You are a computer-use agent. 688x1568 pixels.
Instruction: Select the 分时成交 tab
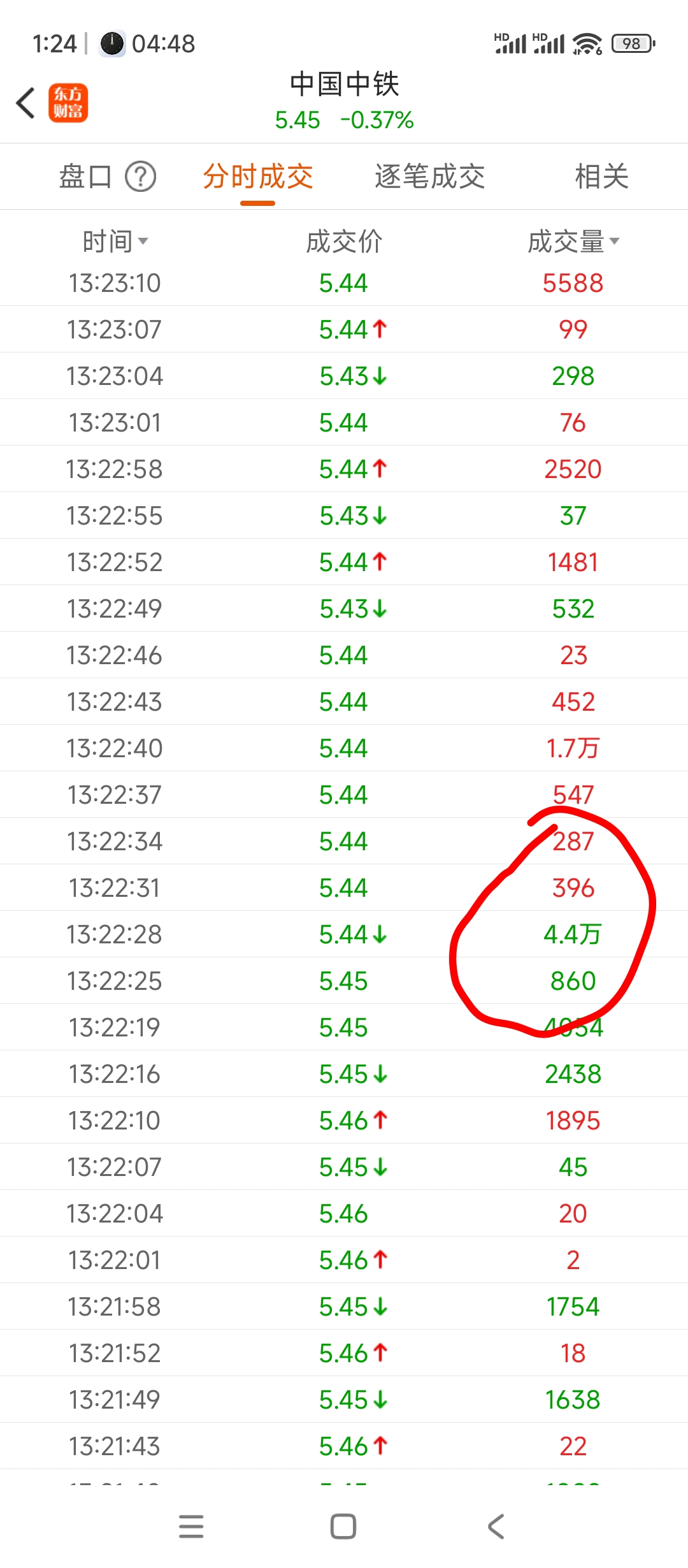[x=258, y=177]
